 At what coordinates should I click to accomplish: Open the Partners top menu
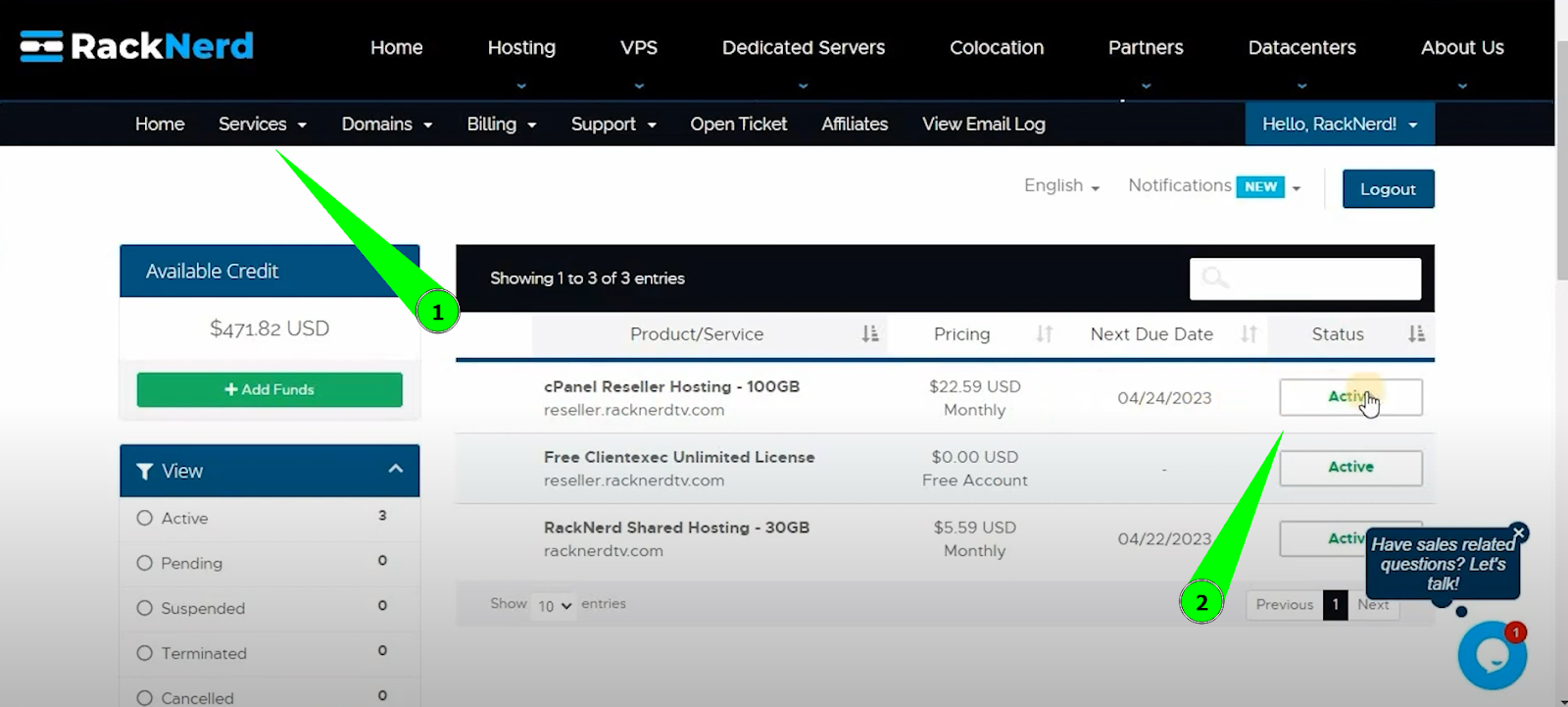pos(1146,48)
